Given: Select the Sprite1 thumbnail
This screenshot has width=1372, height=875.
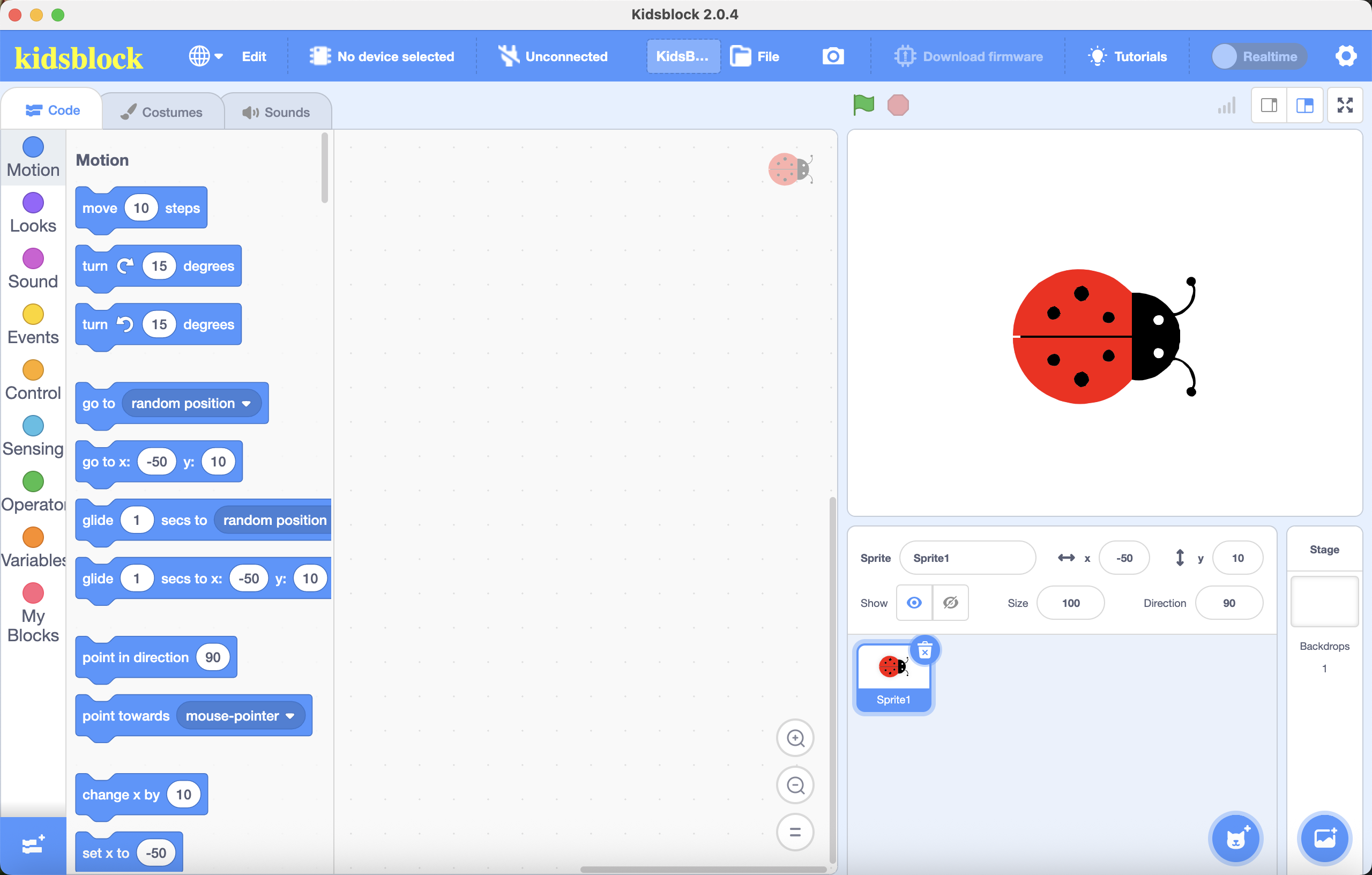Looking at the screenshot, I should pyautogui.click(x=893, y=676).
